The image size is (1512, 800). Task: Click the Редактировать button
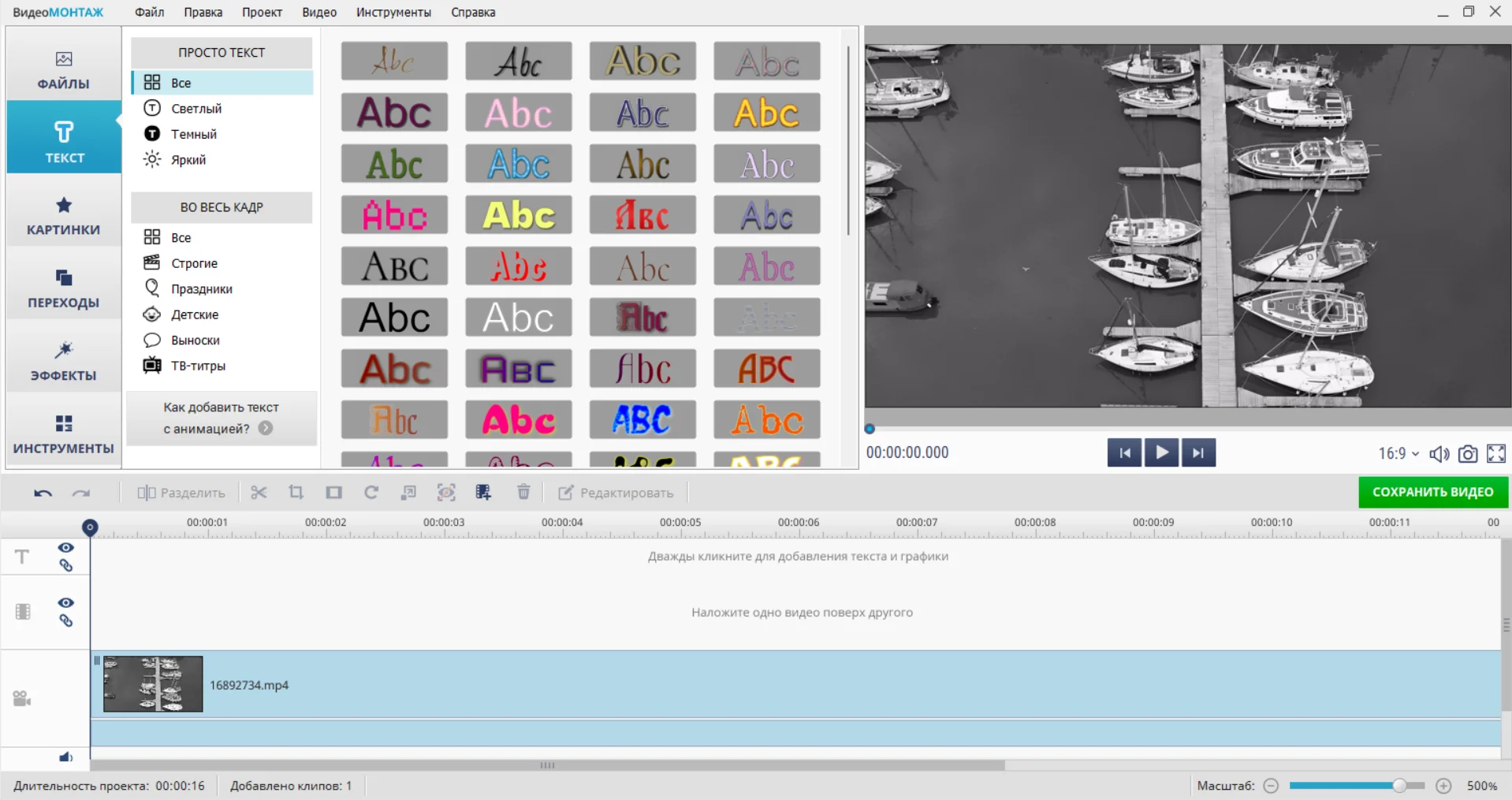click(x=616, y=493)
